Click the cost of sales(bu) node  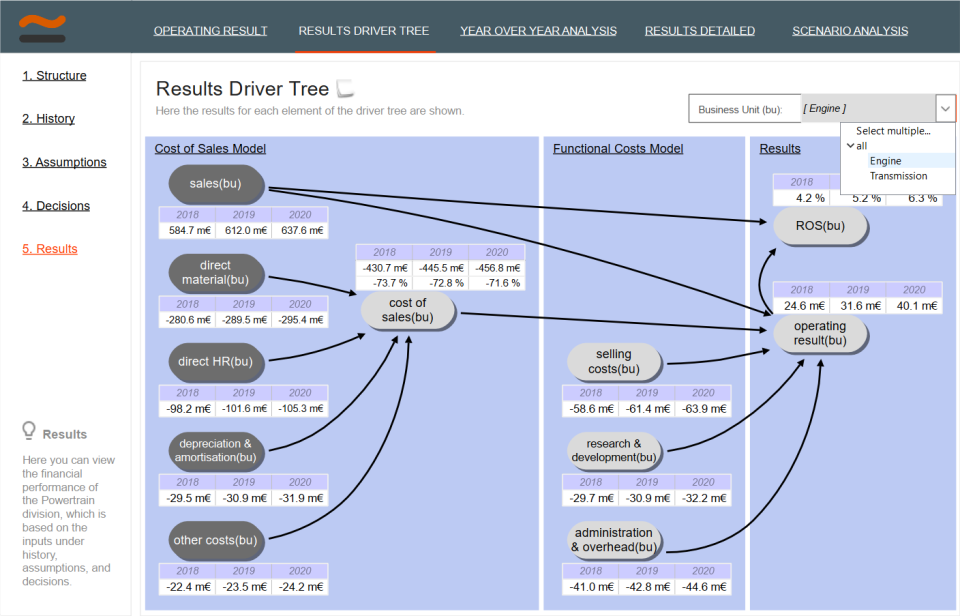click(x=407, y=311)
